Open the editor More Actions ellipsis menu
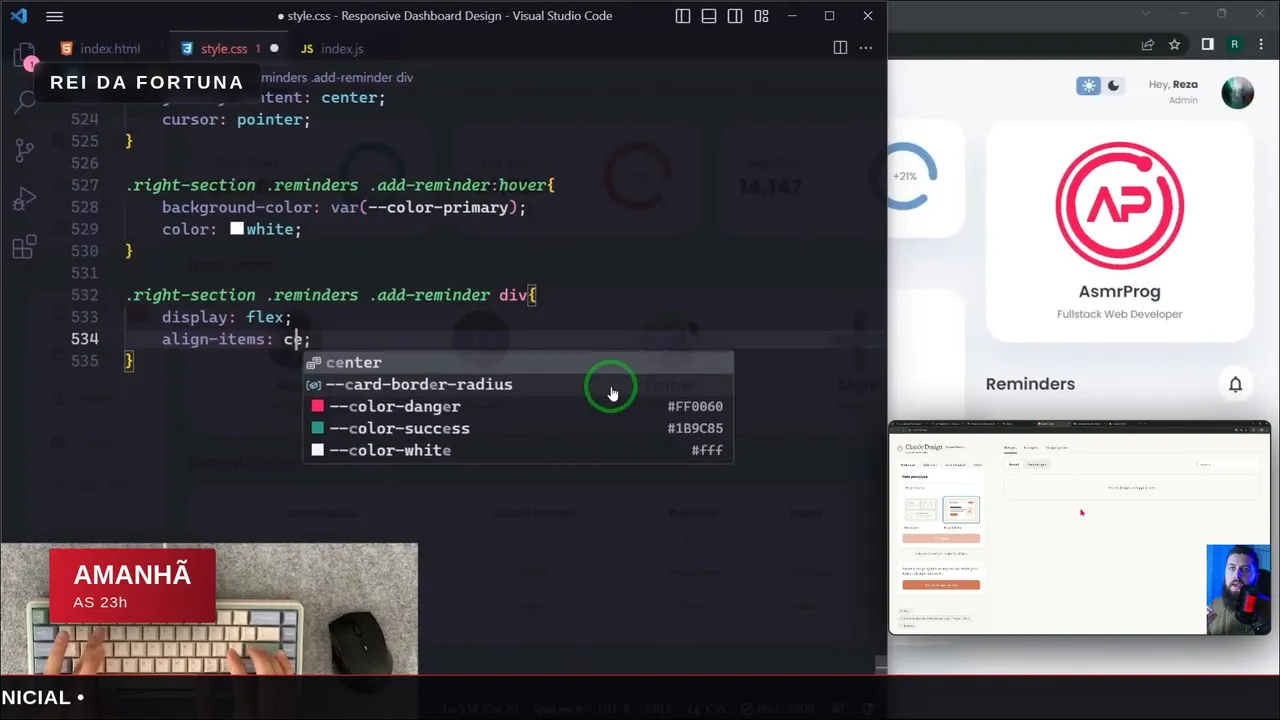Screen dimensions: 1280x720 pos(866,48)
